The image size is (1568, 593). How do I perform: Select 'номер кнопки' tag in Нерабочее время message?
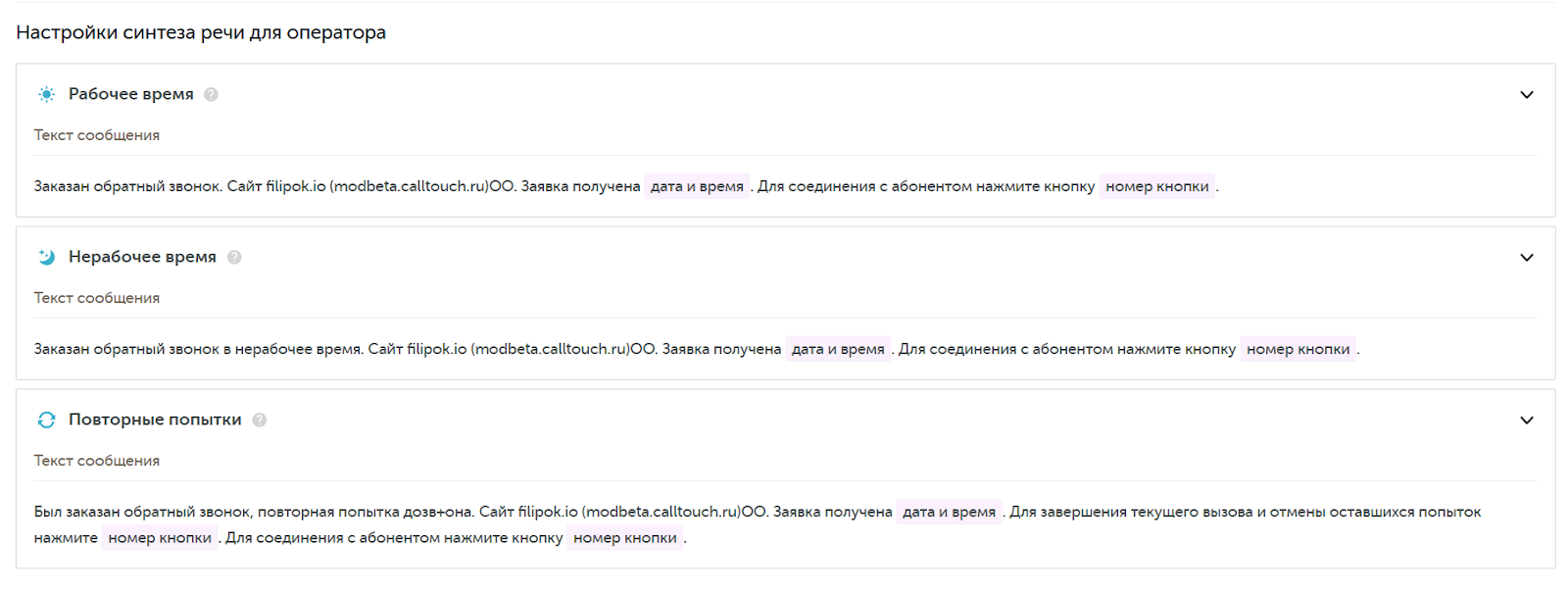[x=1298, y=349]
